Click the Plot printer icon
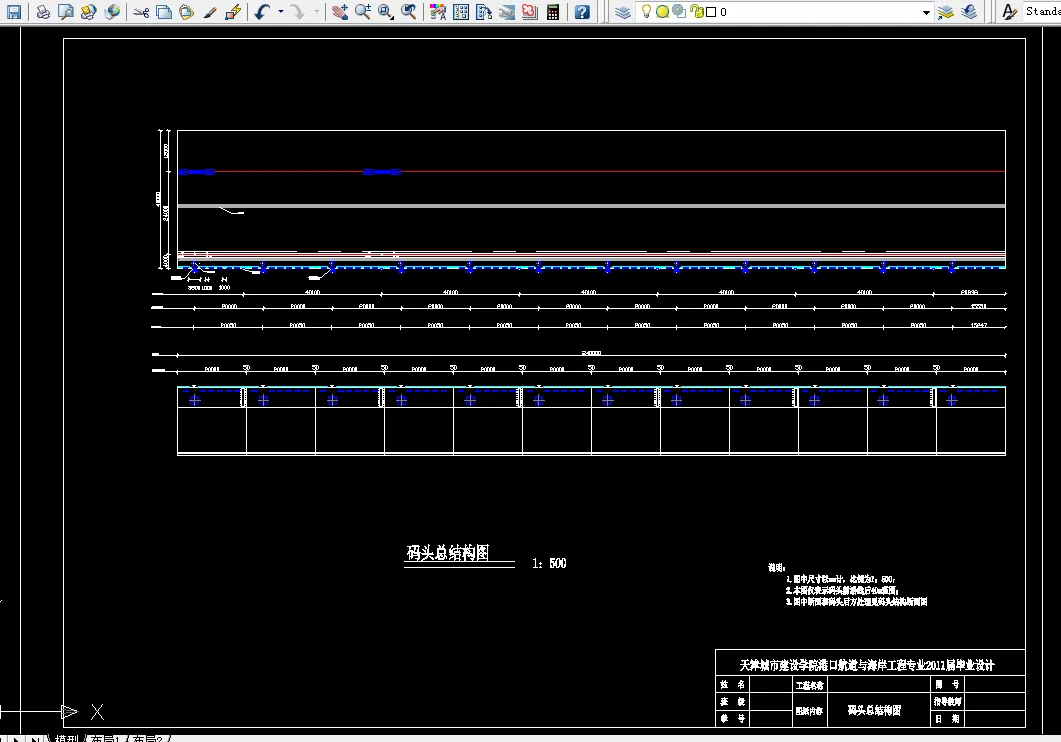The height and width of the screenshot is (742, 1061). 43,11
